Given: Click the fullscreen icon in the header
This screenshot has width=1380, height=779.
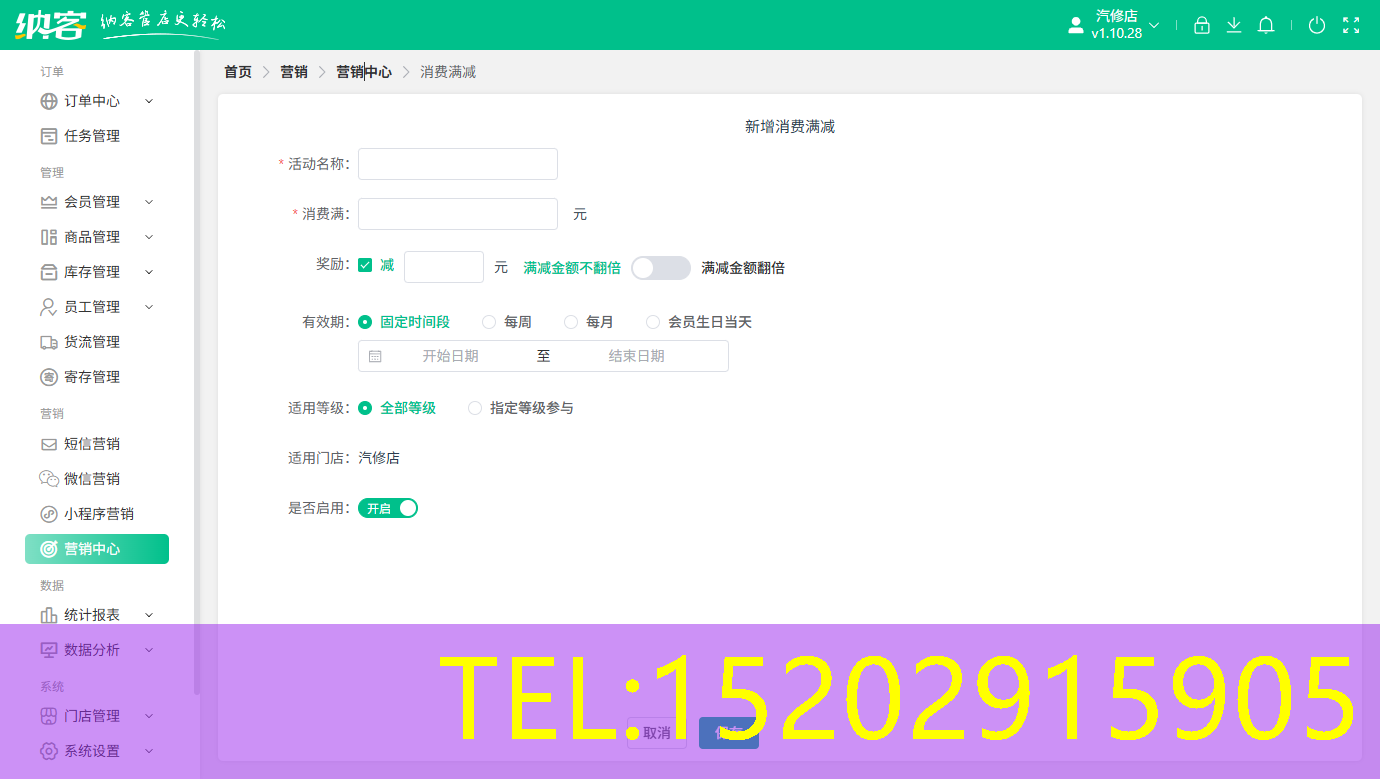Looking at the screenshot, I should (x=1352, y=25).
